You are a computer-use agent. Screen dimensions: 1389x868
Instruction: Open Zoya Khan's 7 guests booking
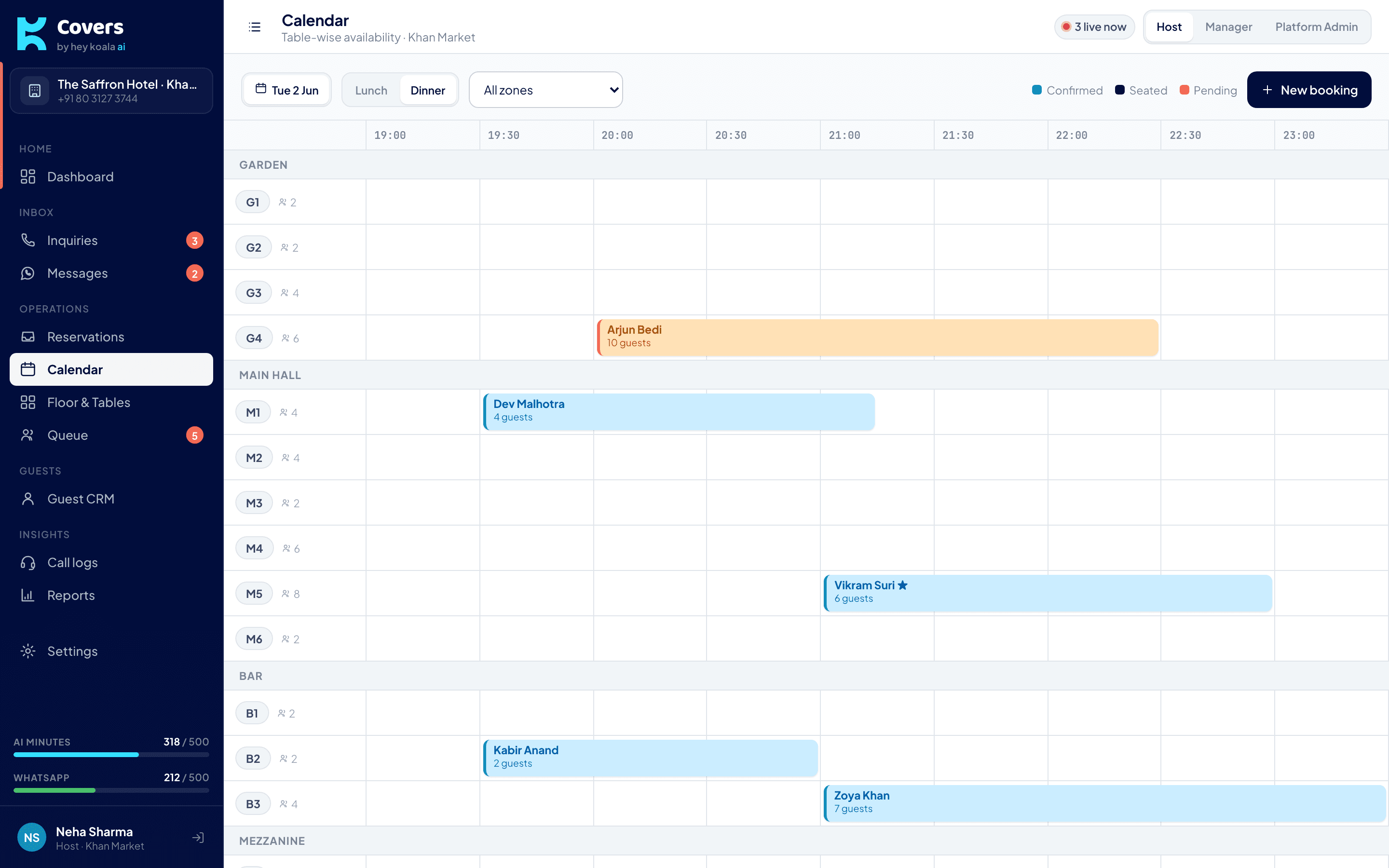(x=1104, y=803)
